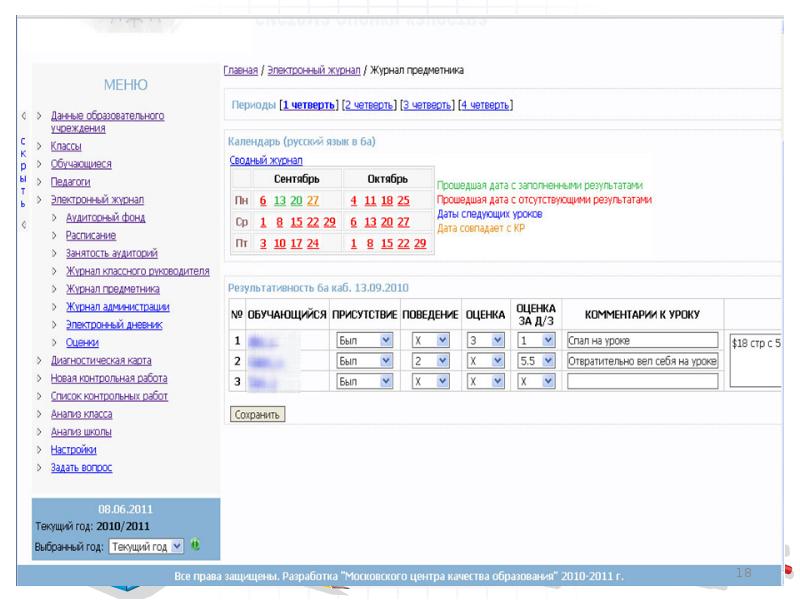Go to Главная in the breadcrumb

pos(240,71)
